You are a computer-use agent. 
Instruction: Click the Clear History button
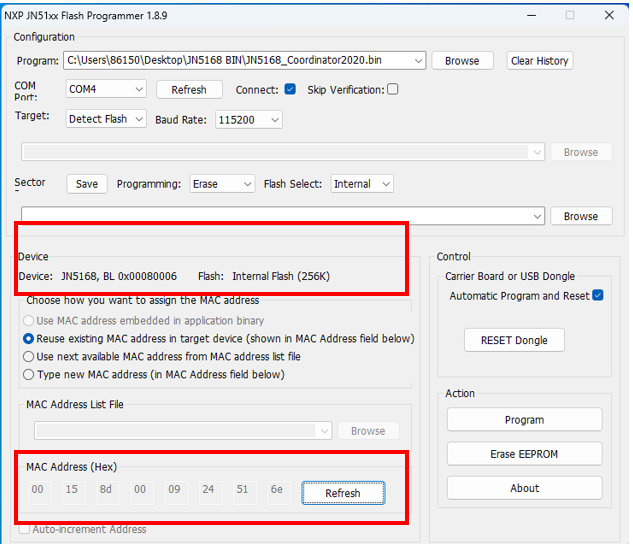540,61
